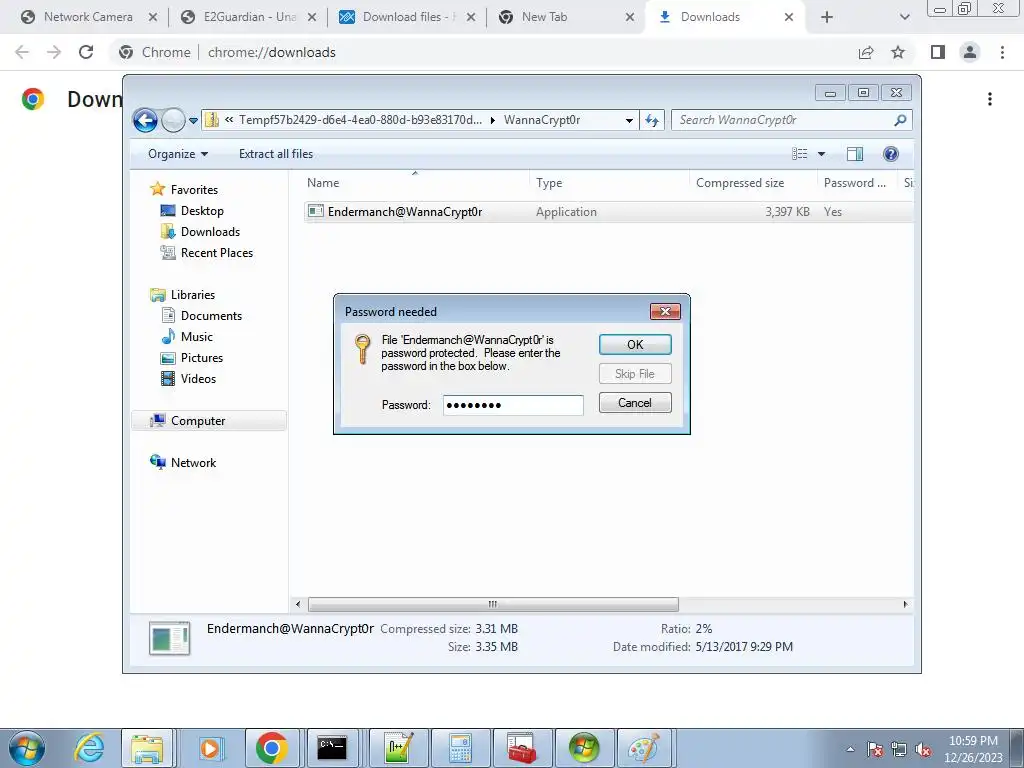Open Downloads page more actions menu
The width and height of the screenshot is (1024, 768).
point(990,99)
